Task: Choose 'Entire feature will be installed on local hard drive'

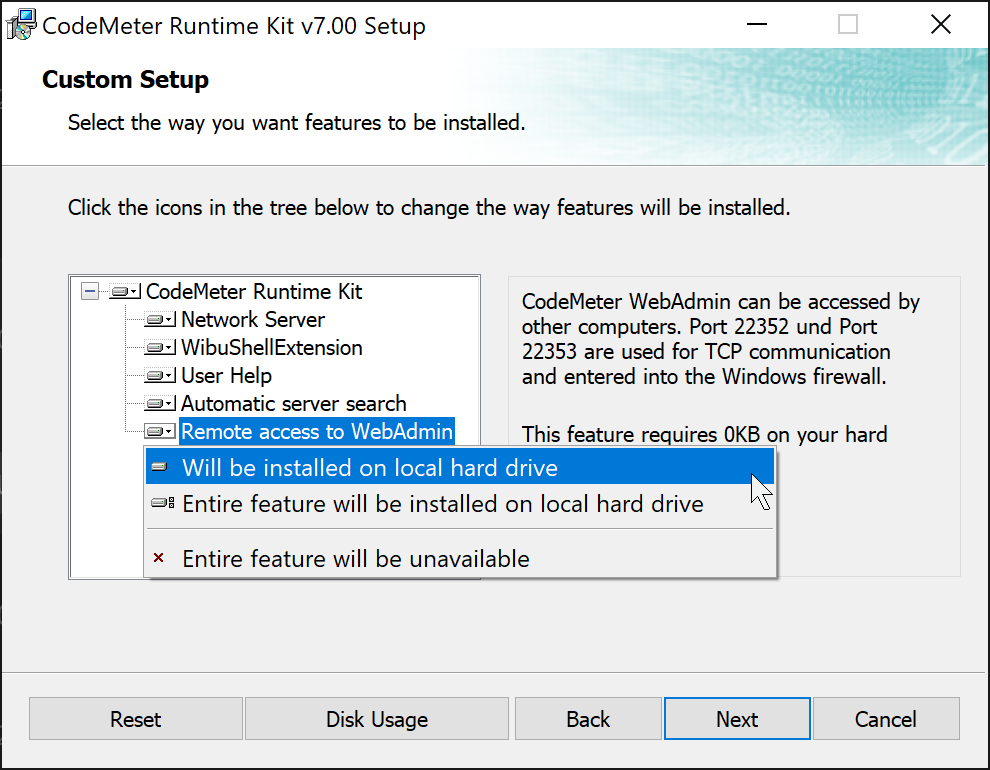Action: pyautogui.click(x=442, y=504)
